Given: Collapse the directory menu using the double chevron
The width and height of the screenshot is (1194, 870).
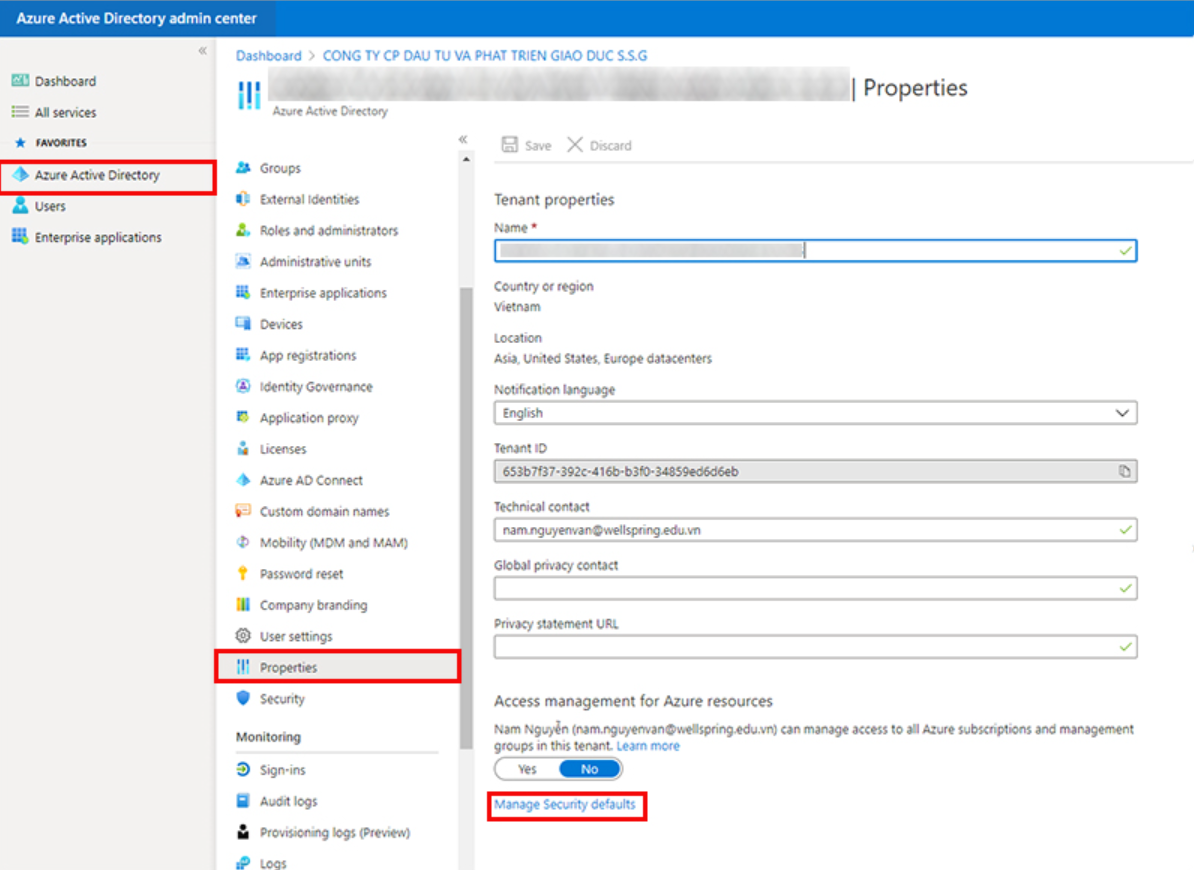Looking at the screenshot, I should (x=463, y=139).
